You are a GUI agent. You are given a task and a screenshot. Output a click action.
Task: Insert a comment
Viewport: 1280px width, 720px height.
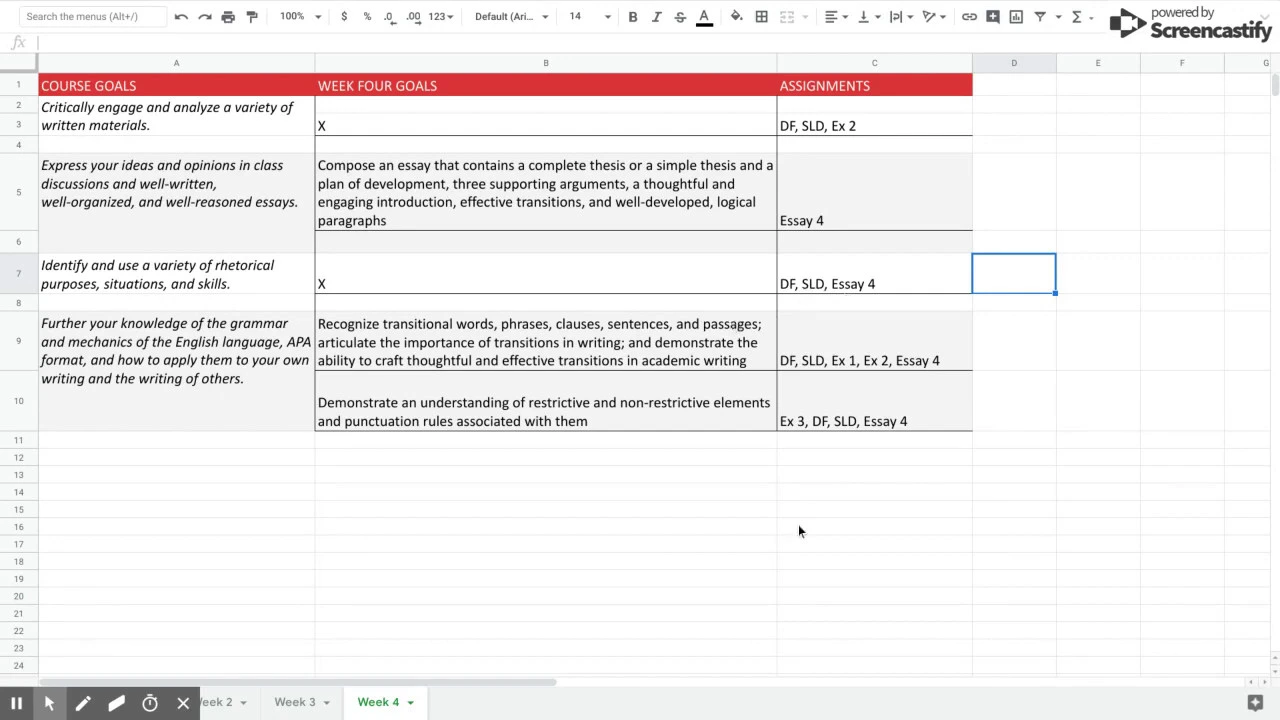tap(993, 17)
